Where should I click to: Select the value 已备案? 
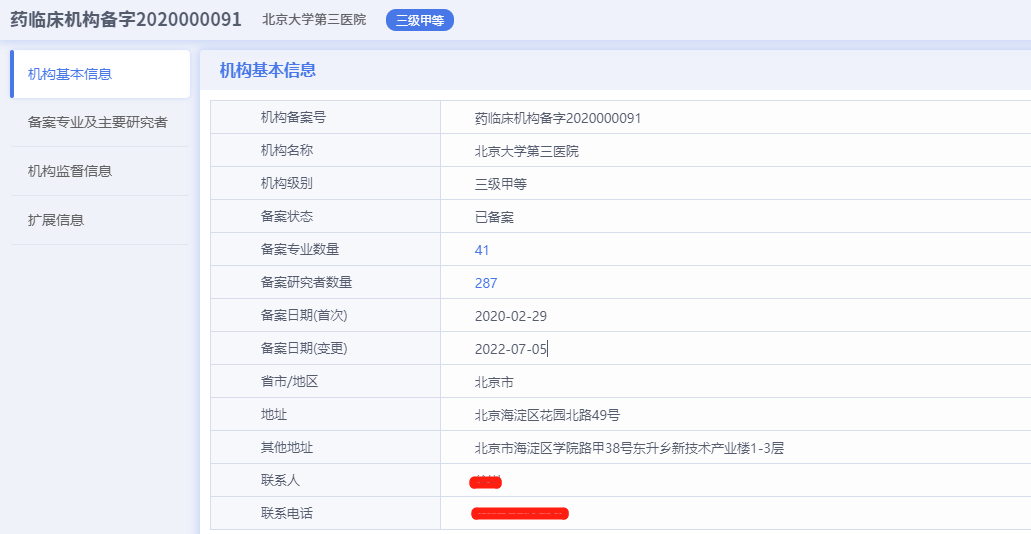(494, 217)
